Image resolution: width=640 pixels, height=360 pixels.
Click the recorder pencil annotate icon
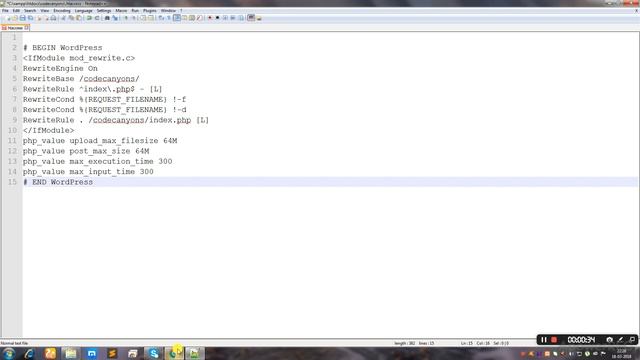tap(620, 340)
